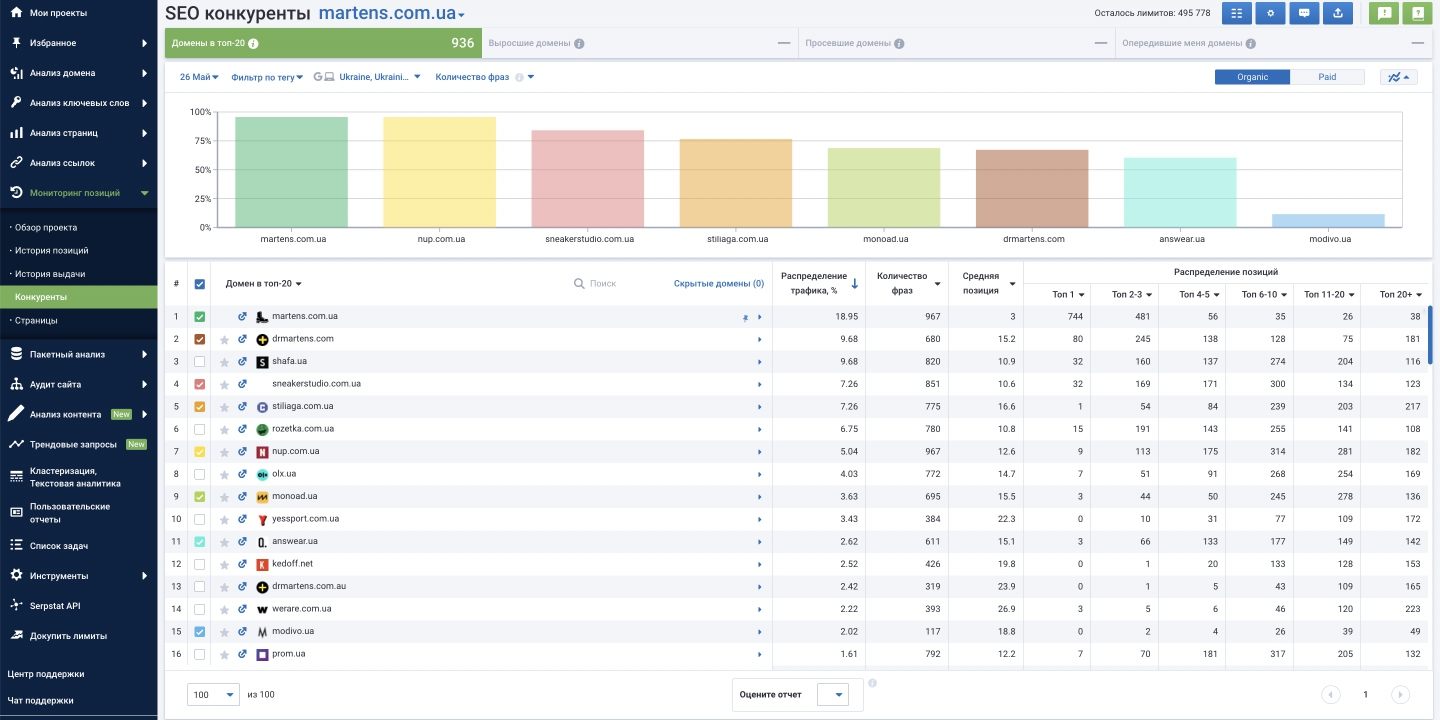Click the pin icon on martens.com.ua row

click(x=745, y=317)
